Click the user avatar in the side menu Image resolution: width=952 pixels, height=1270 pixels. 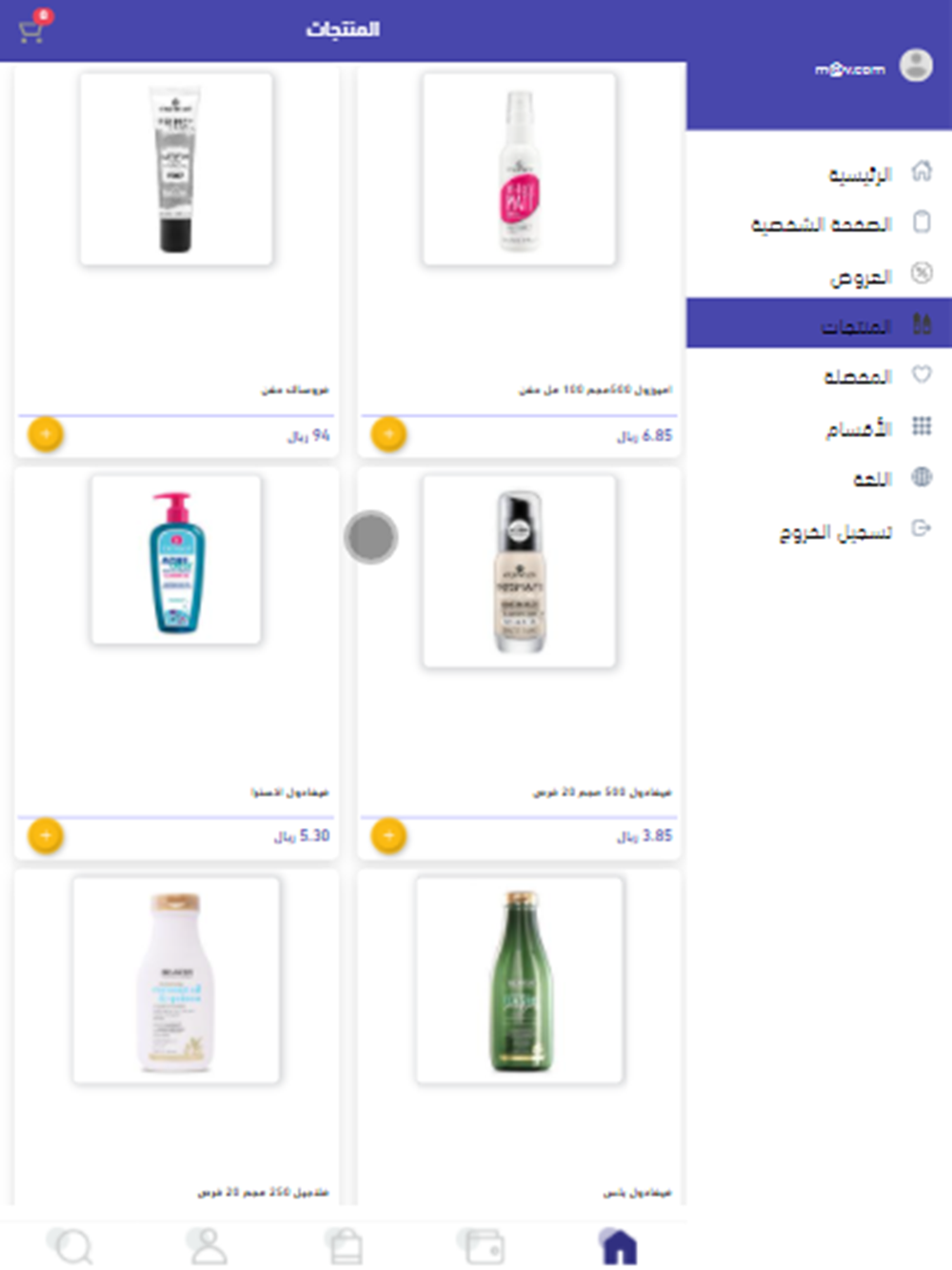[916, 65]
